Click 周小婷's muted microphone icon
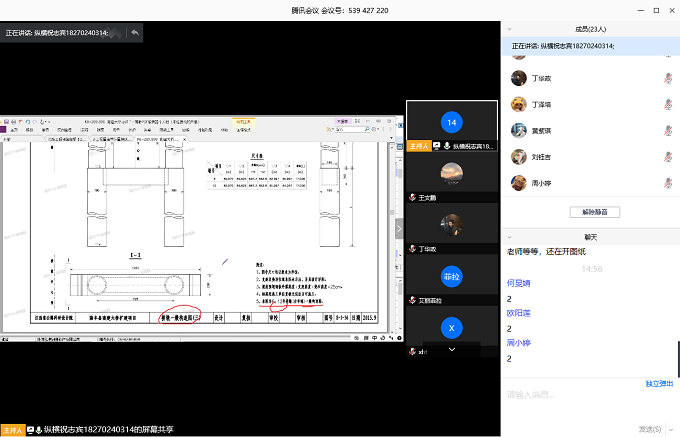680x437 pixels. (667, 183)
